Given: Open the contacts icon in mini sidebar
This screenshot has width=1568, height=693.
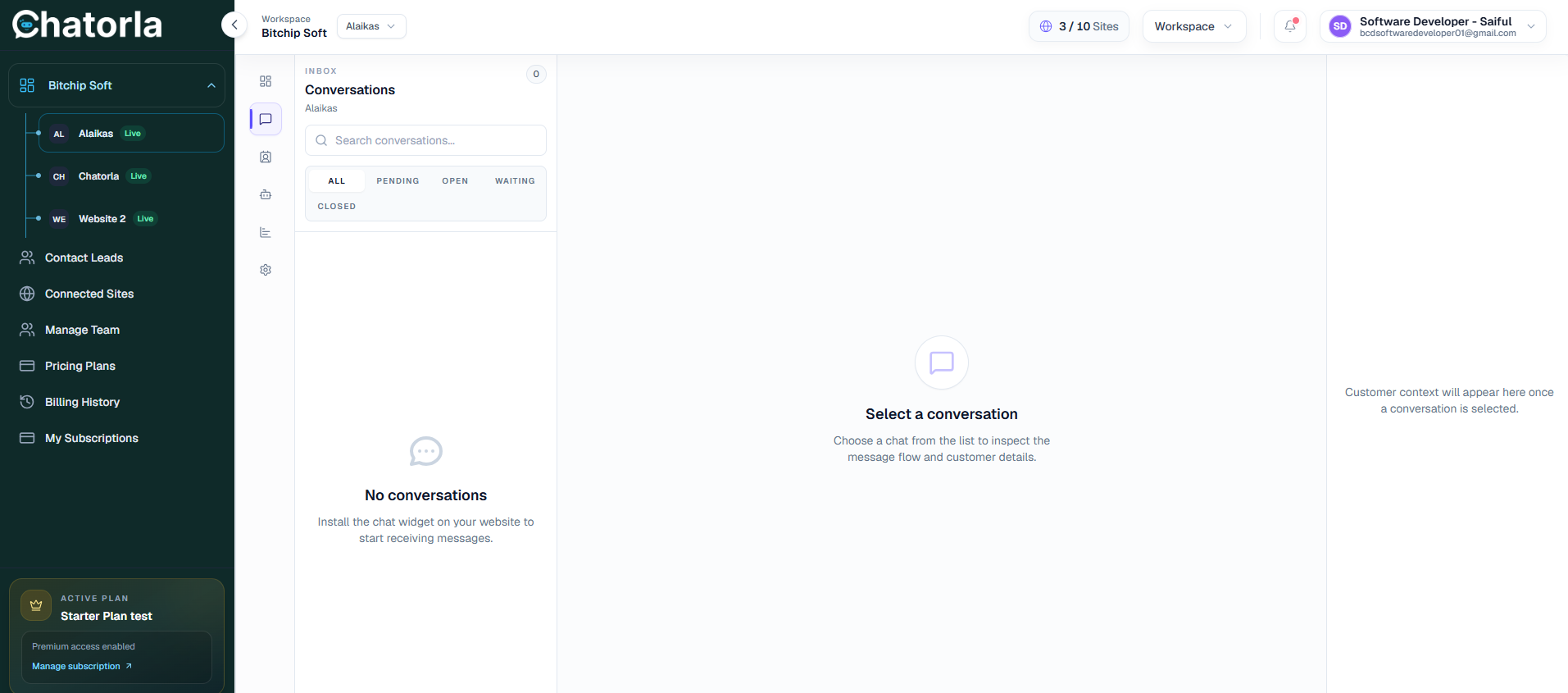Looking at the screenshot, I should [x=266, y=157].
